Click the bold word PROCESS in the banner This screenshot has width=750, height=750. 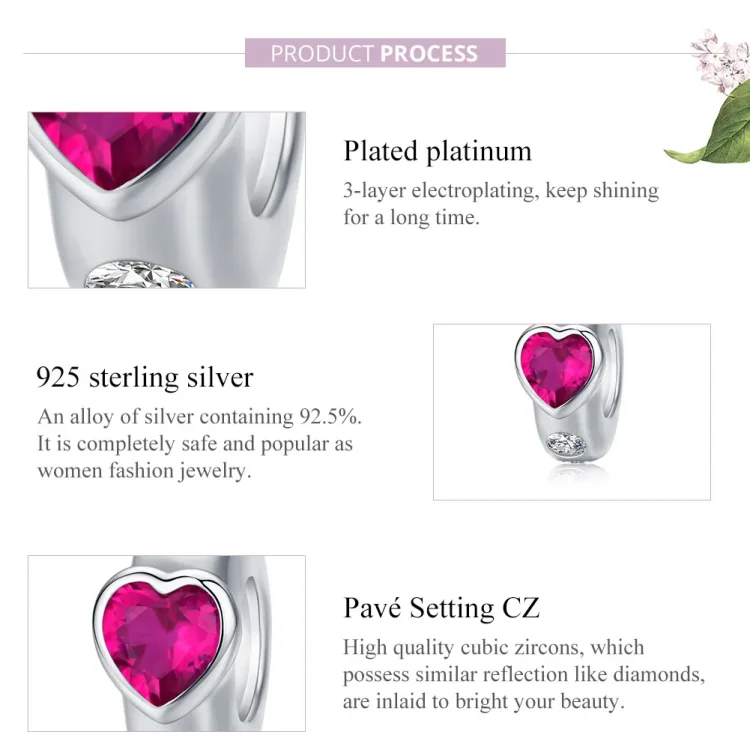[428, 53]
